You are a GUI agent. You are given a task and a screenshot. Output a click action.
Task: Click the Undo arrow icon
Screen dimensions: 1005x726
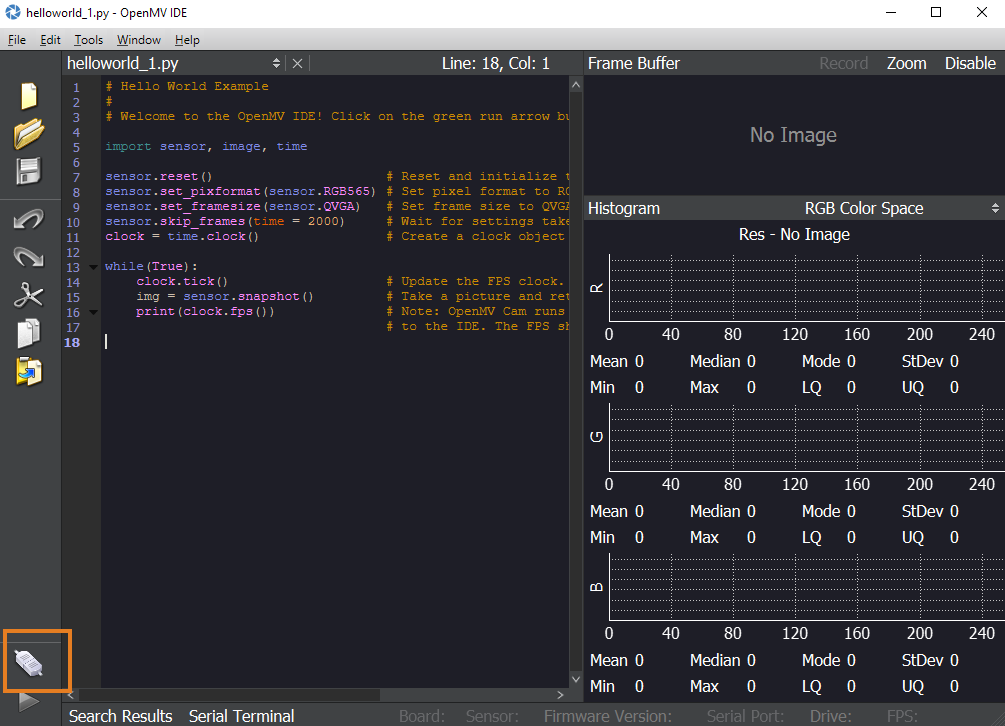tap(29, 220)
